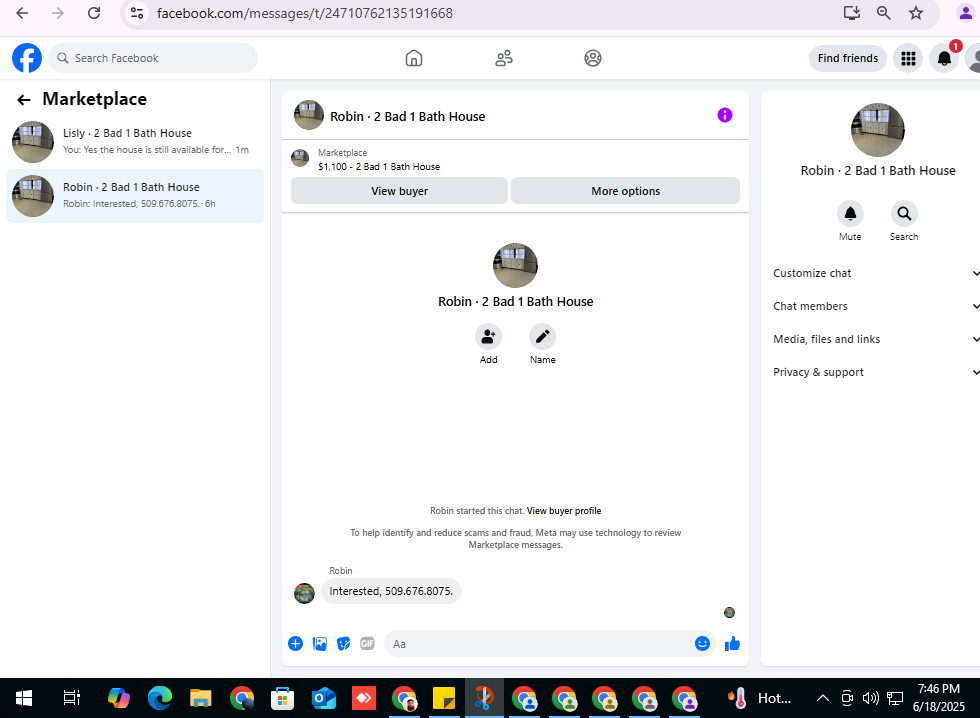Open the notifications bell
This screenshot has width=980, height=718.
tap(944, 58)
